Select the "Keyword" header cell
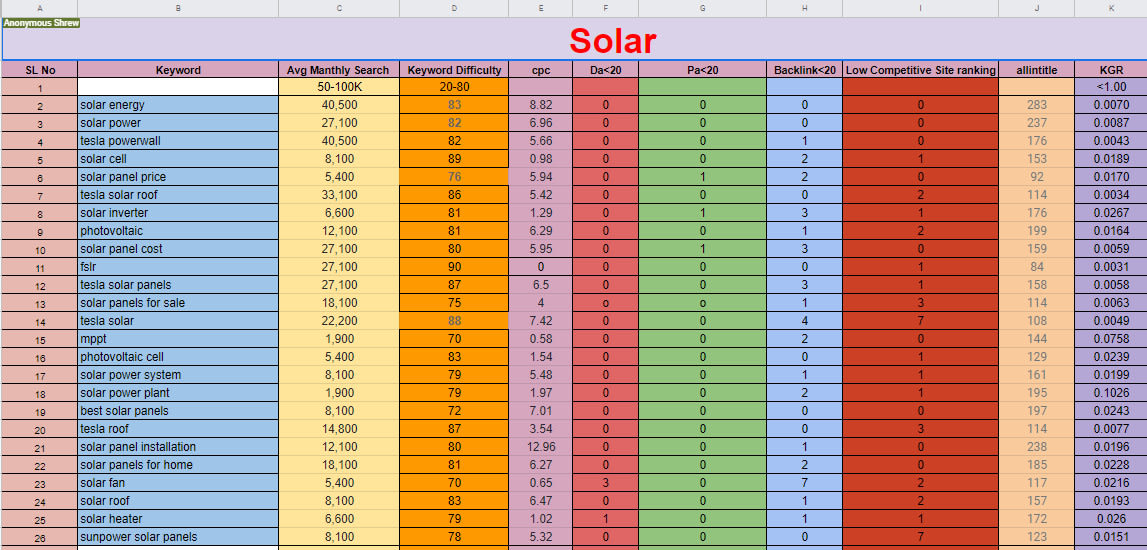 coord(178,70)
